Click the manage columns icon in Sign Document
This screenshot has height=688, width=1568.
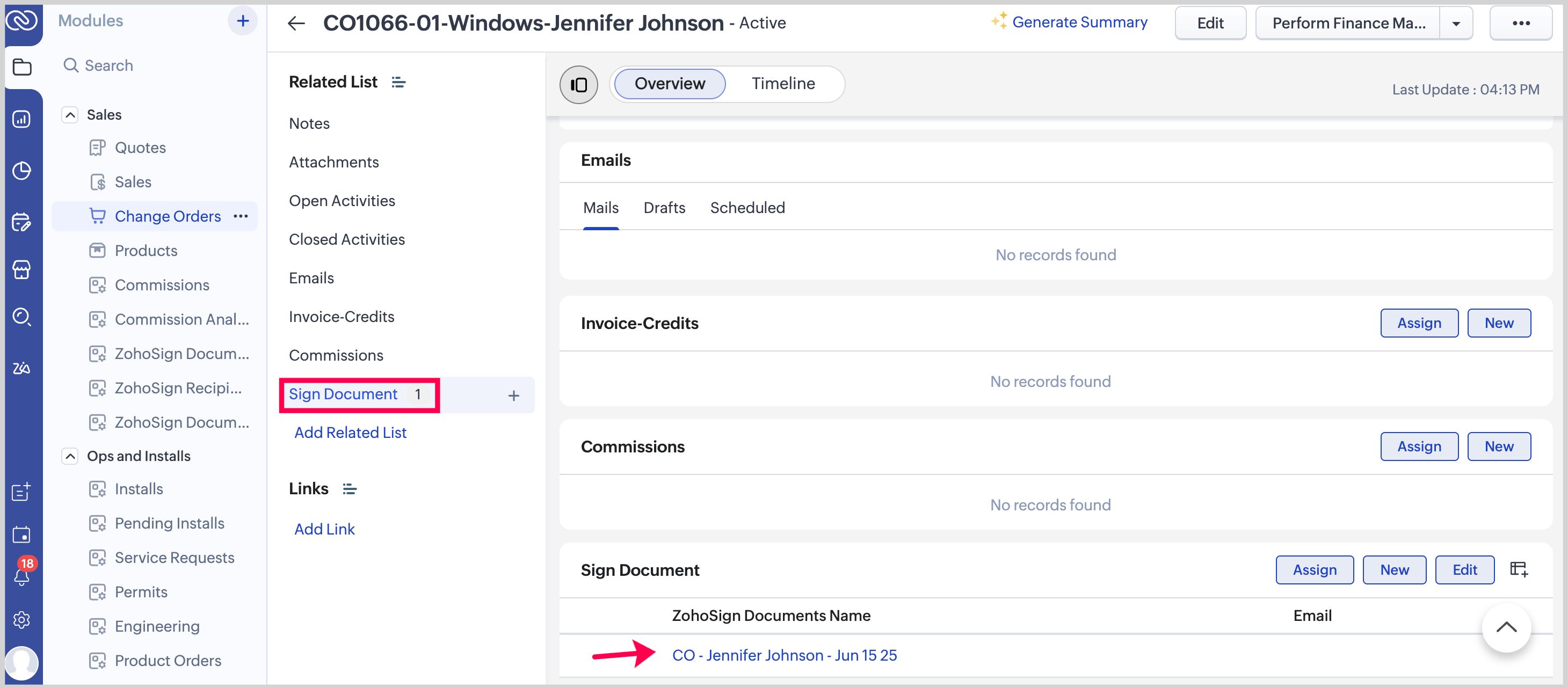pyautogui.click(x=1518, y=569)
